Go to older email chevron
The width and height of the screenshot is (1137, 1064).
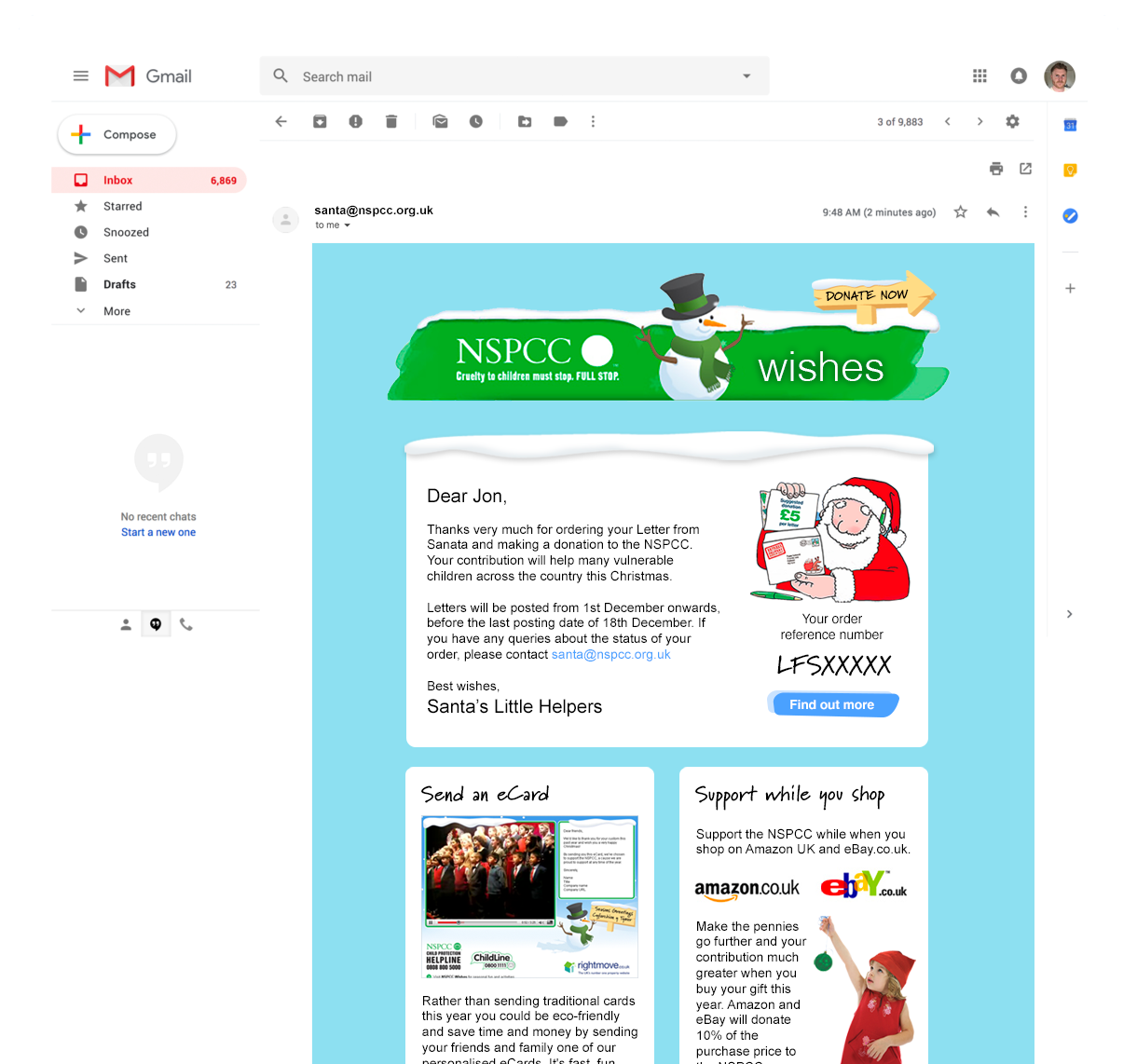pyautogui.click(x=979, y=121)
